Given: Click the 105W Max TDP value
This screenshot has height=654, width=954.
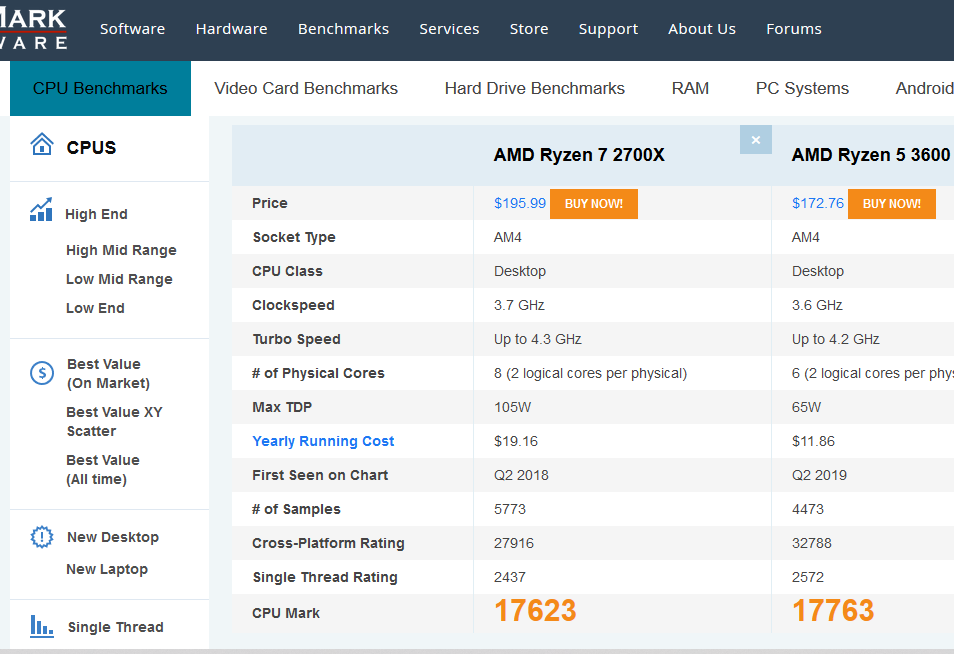Looking at the screenshot, I should point(512,407).
